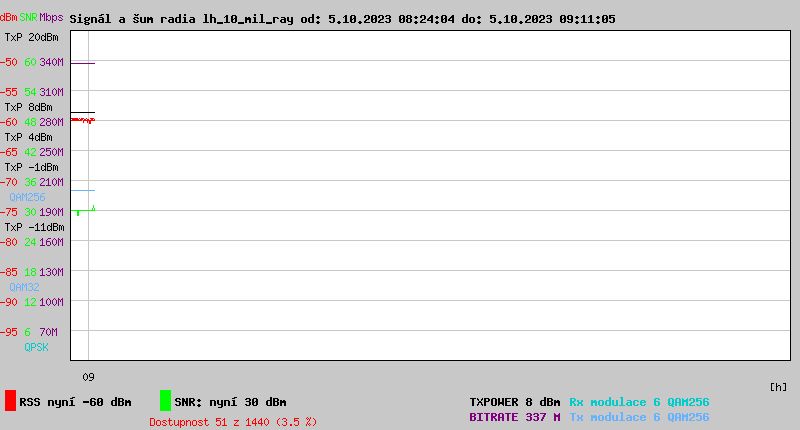Click the '340M' bitrate axis value
Image resolution: width=800 pixels, height=430 pixels.
pos(52,62)
